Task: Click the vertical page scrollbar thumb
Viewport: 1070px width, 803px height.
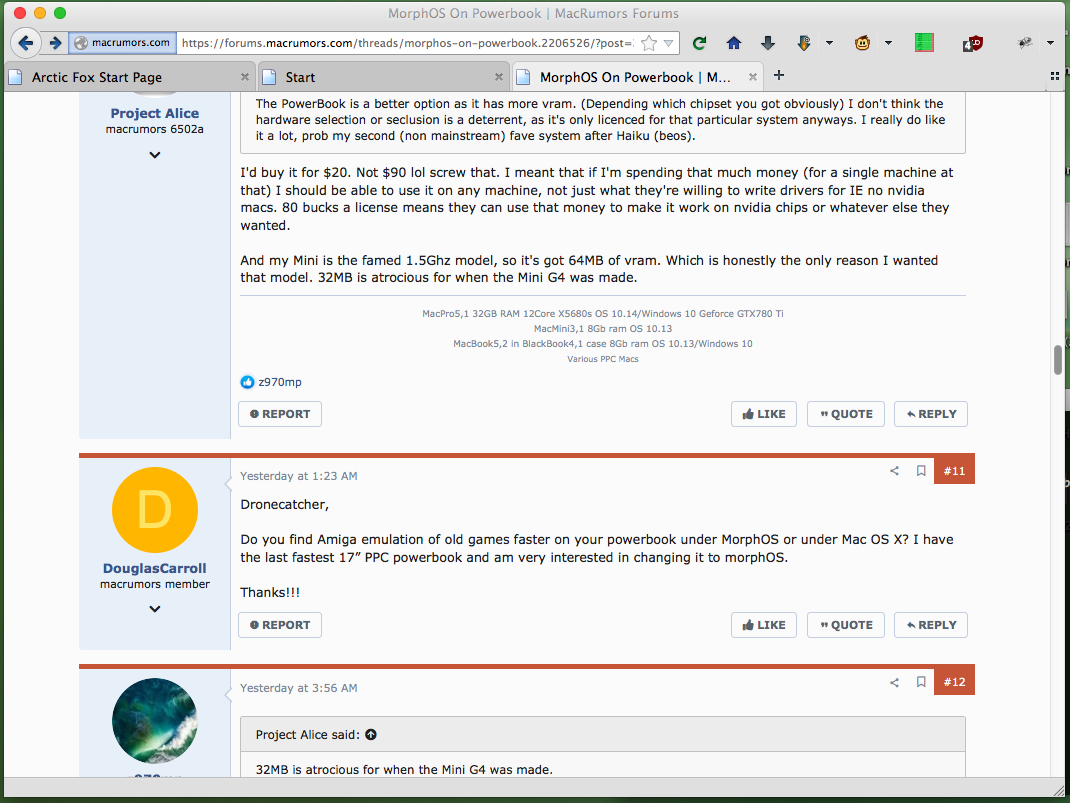Action: tap(1058, 360)
